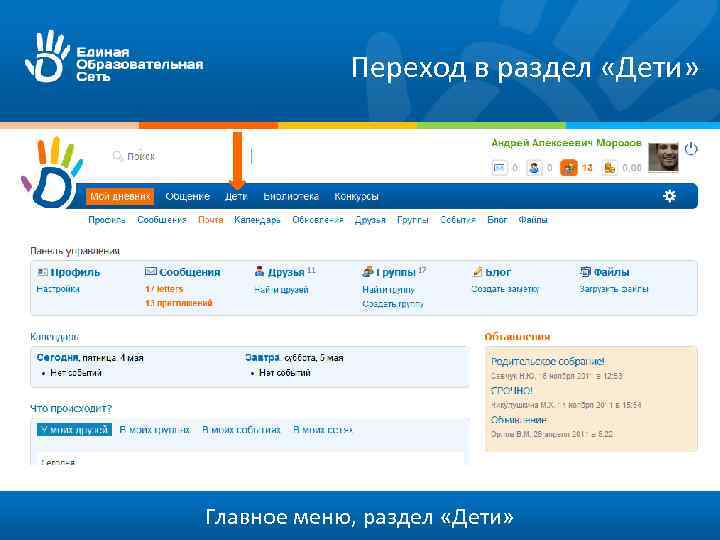This screenshot has height=540, width=720.
Task: Click the Группы panel heading
Action: coord(396,272)
